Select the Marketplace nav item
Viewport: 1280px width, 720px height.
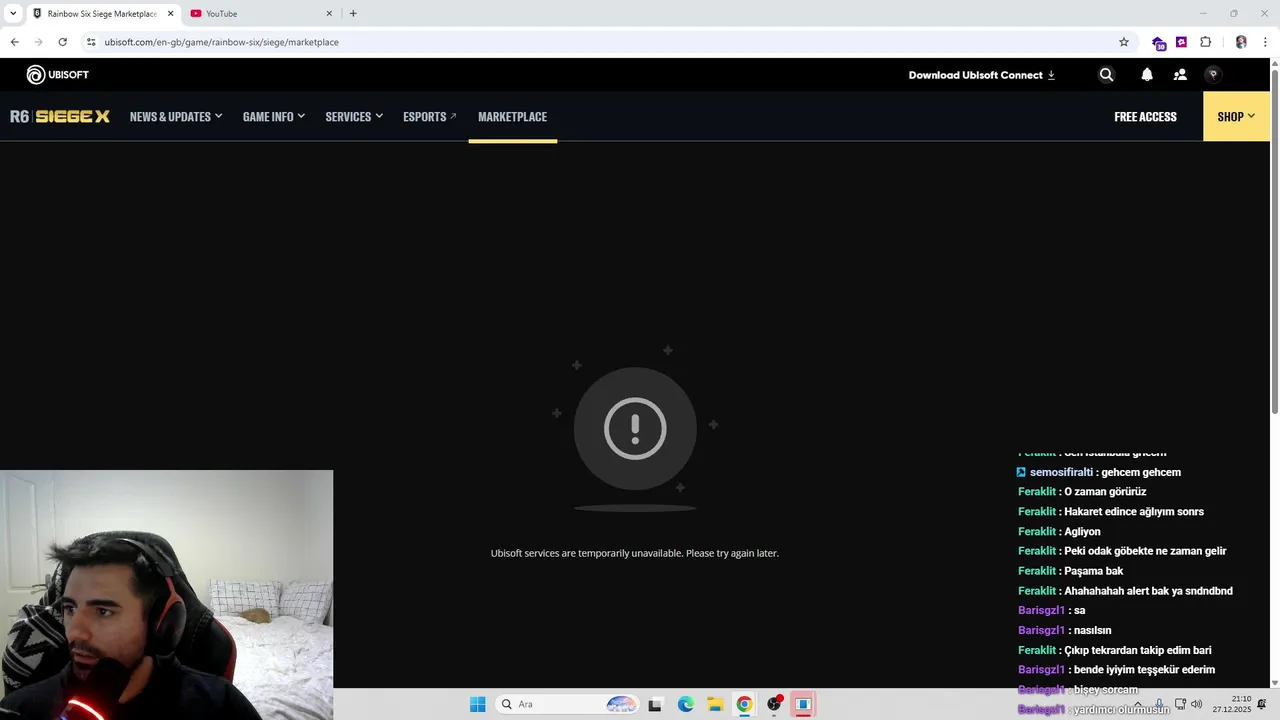click(x=512, y=117)
